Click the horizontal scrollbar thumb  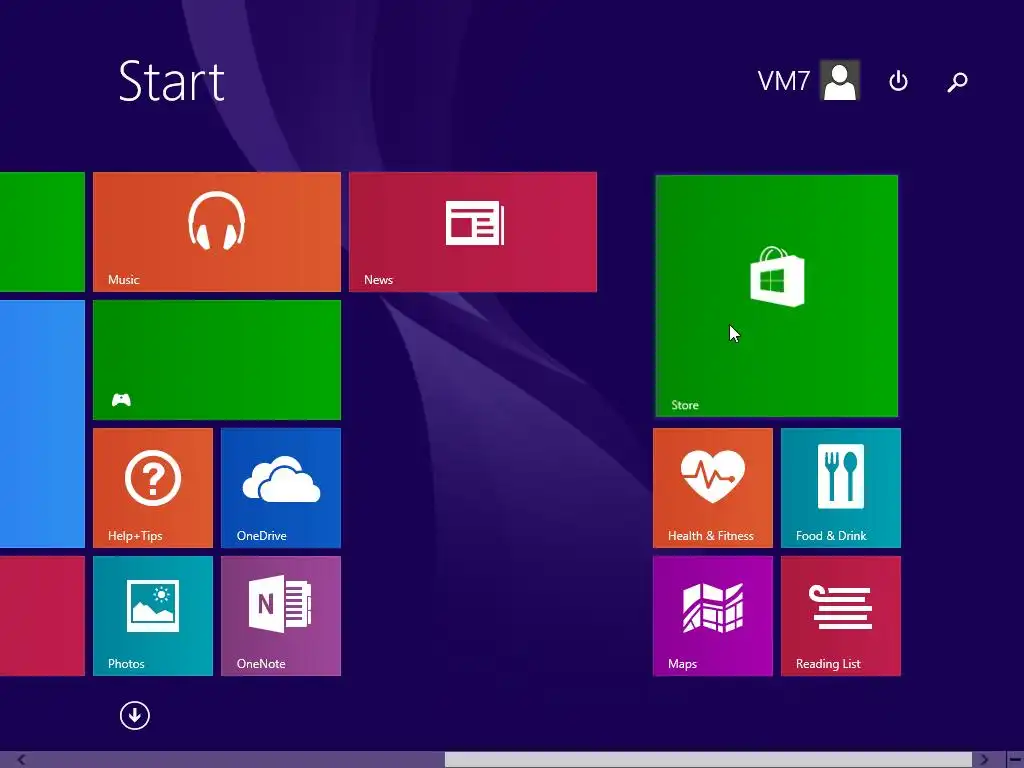(x=709, y=760)
